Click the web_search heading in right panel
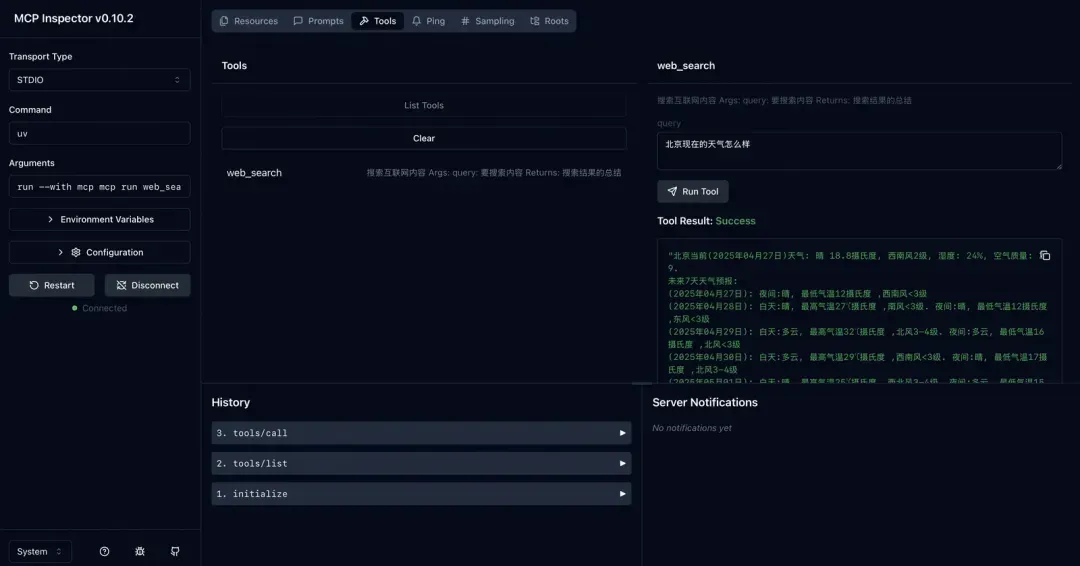This screenshot has height=566, width=1080. 686,66
